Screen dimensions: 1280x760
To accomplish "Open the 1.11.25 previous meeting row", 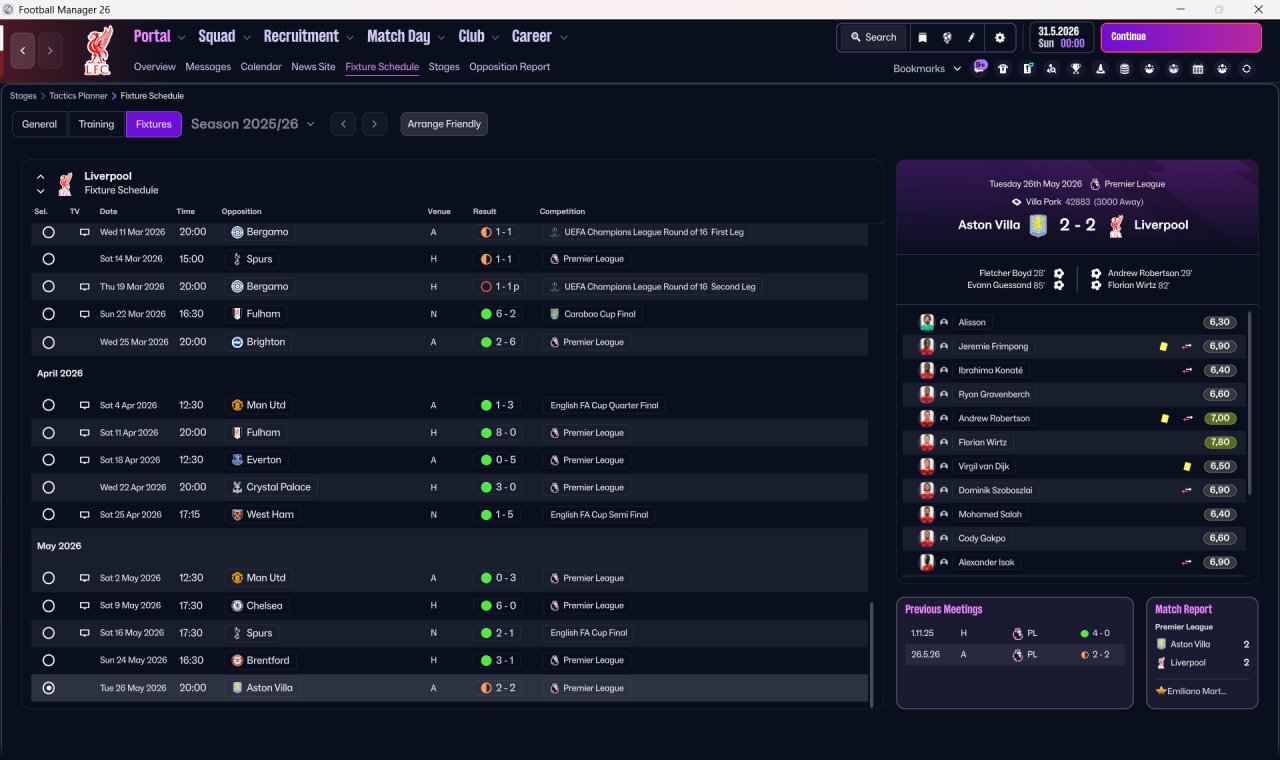I will point(1014,633).
